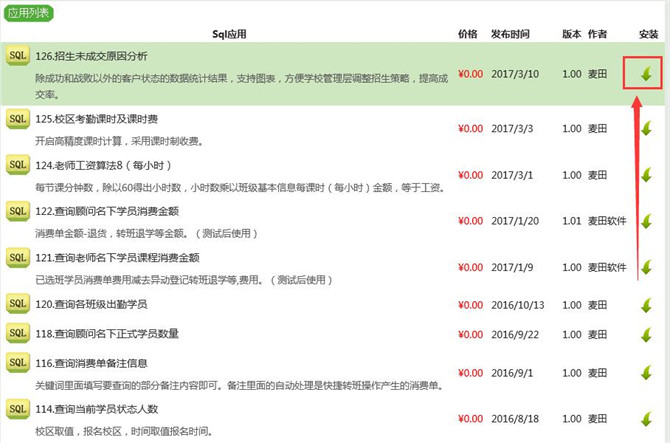This screenshot has height=443, width=670.
Task: Click SQL icon of 118.查询顾问名下正式学员数量
Action: click(18, 333)
